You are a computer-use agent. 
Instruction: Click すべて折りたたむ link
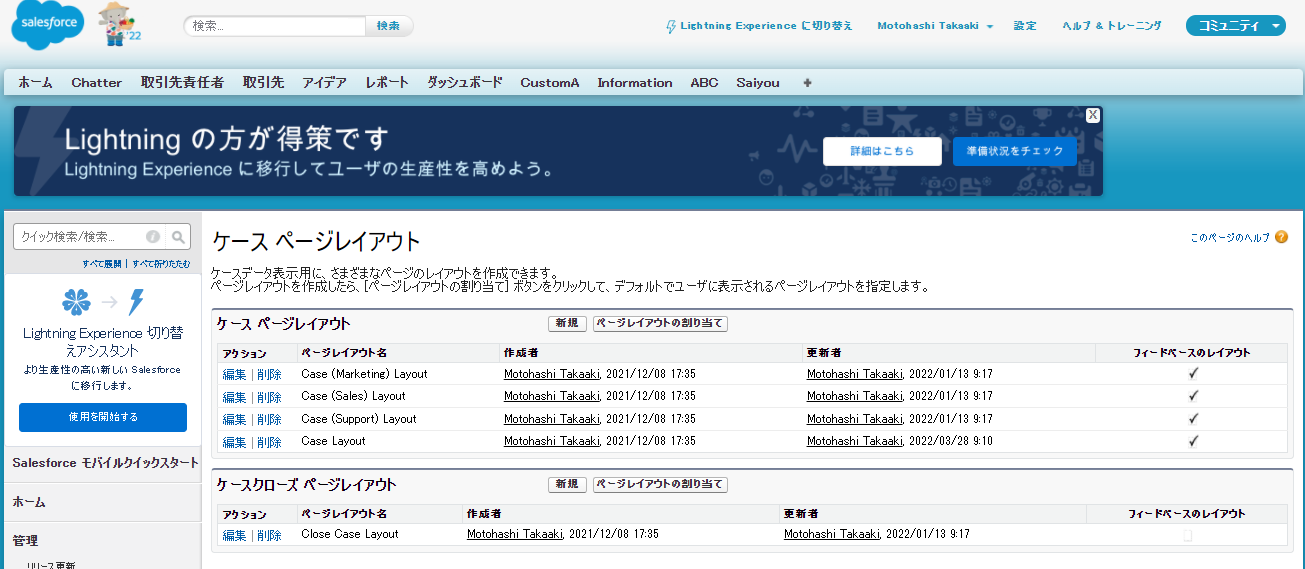[x=160, y=264]
